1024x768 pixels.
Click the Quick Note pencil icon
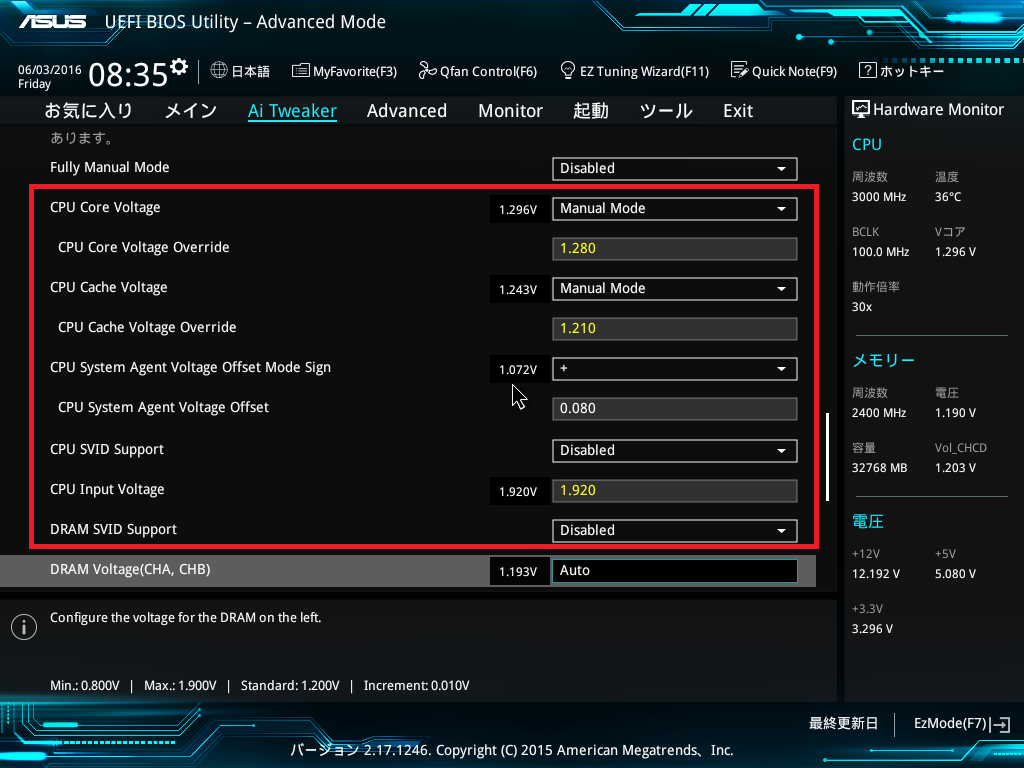[739, 70]
